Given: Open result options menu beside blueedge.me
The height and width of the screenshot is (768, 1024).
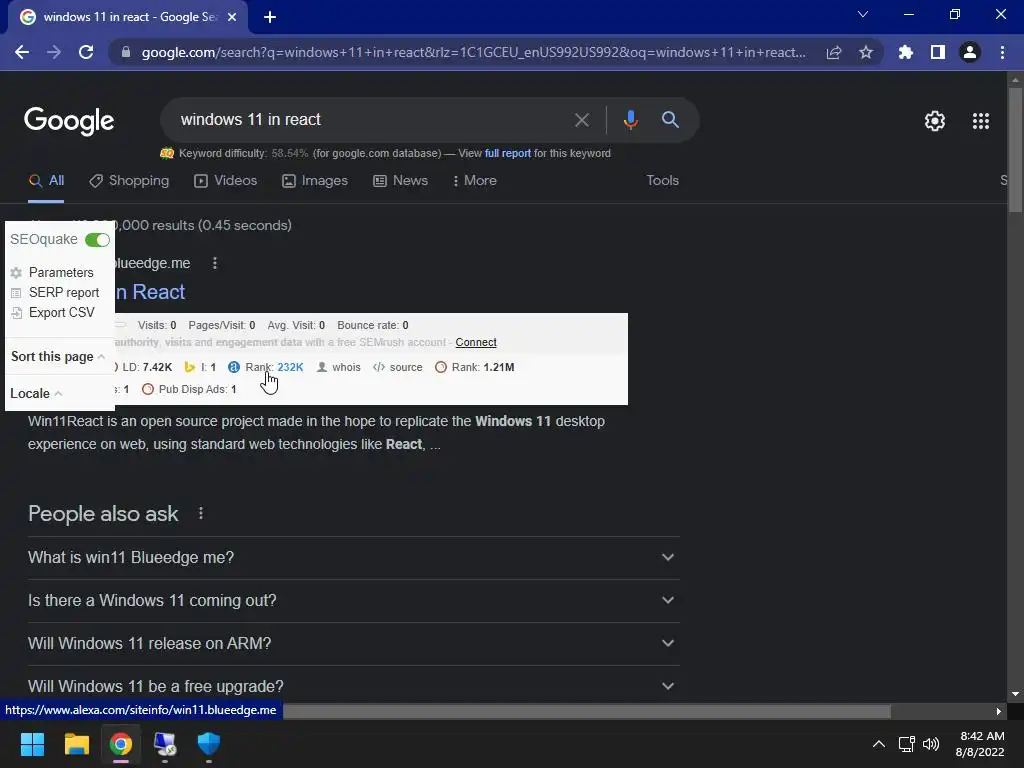Looking at the screenshot, I should pyautogui.click(x=215, y=263).
